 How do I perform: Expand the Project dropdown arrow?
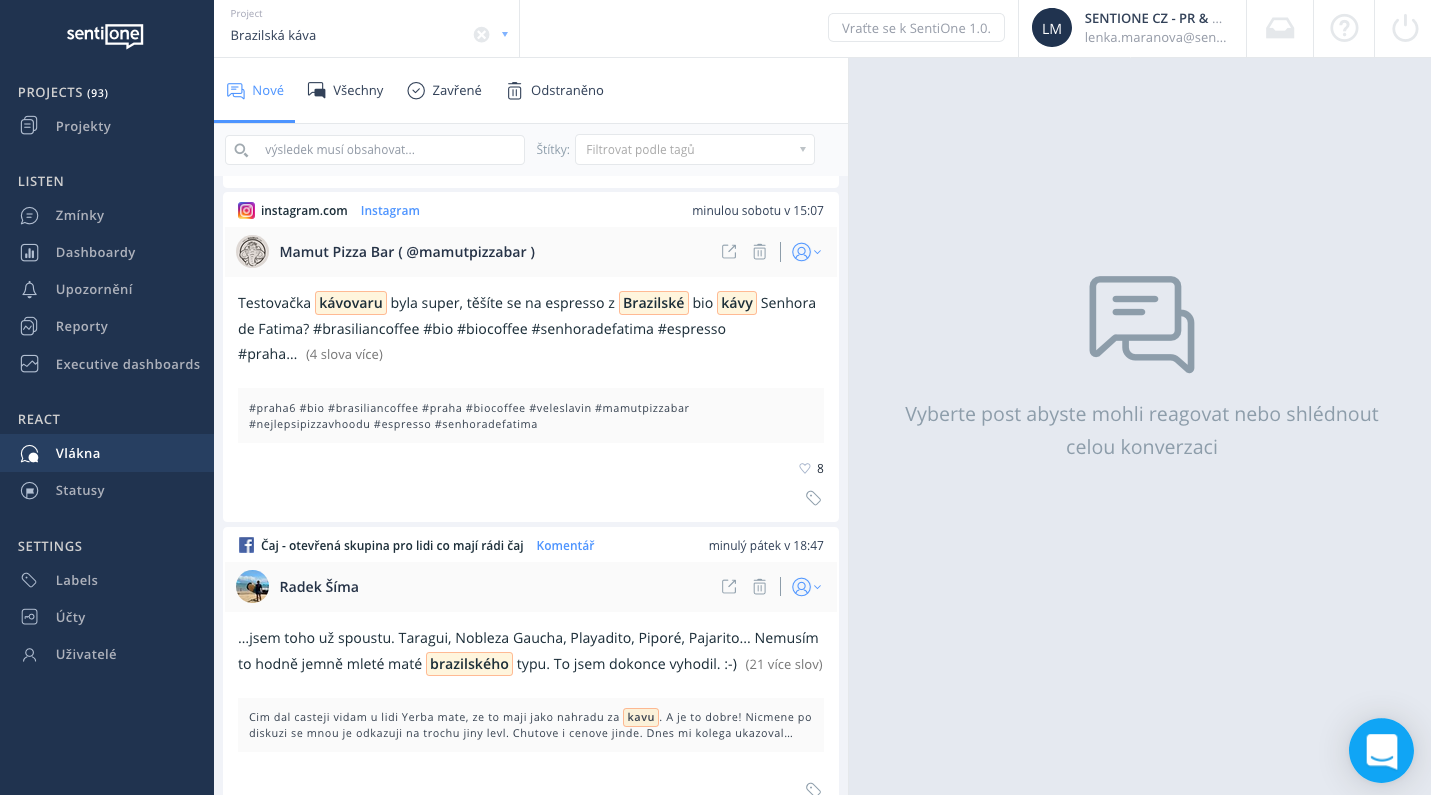[505, 35]
